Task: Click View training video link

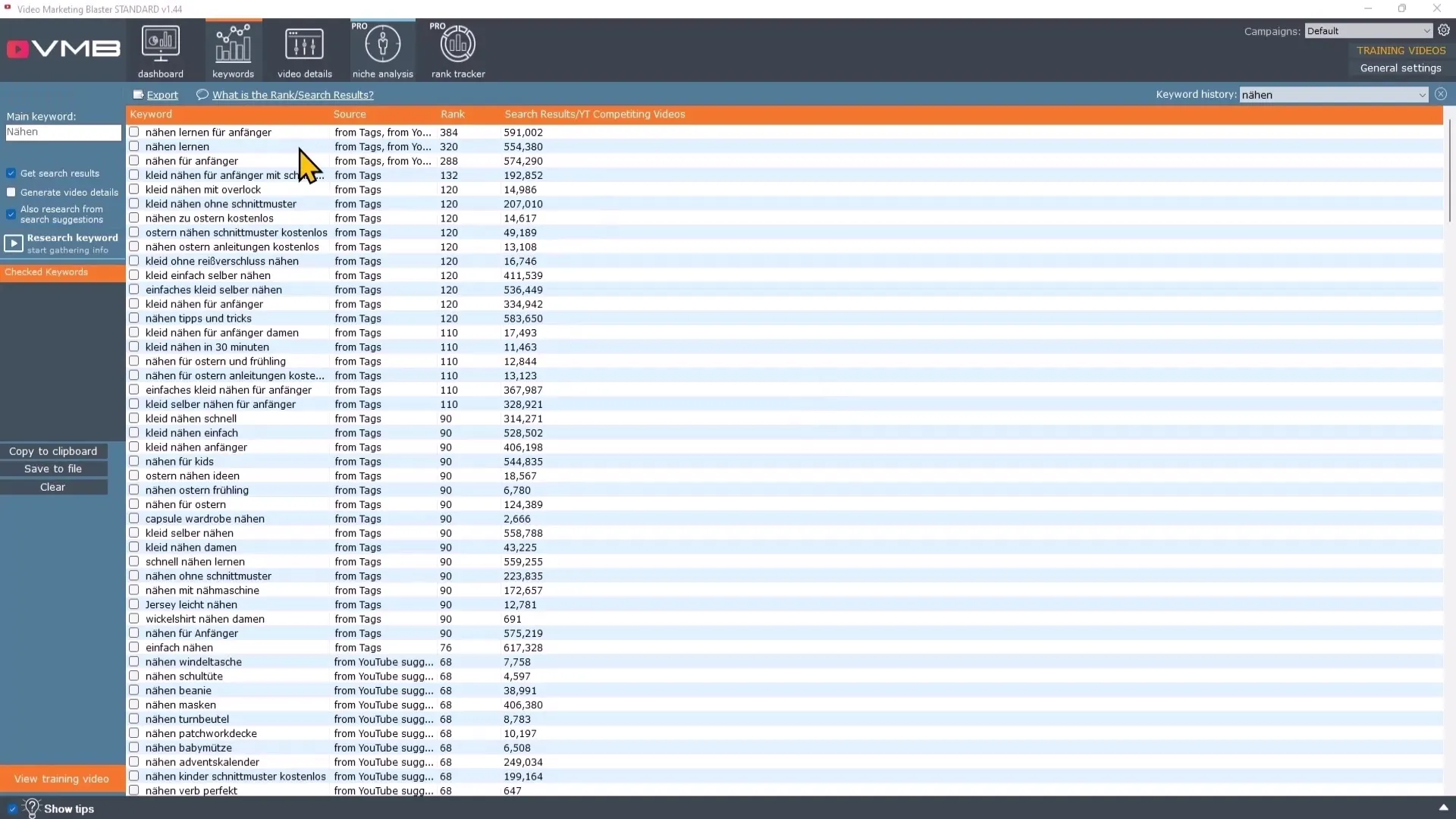Action: click(x=61, y=779)
